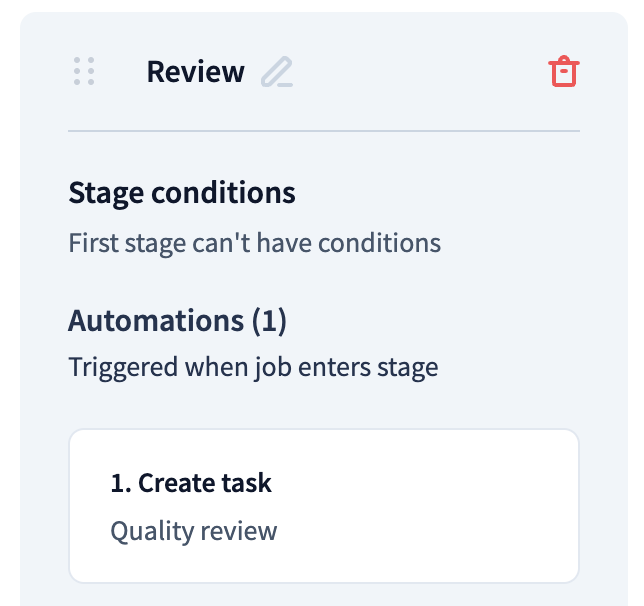The image size is (644, 606).
Task: Click the number "1." on the automation card
Action: (x=121, y=483)
